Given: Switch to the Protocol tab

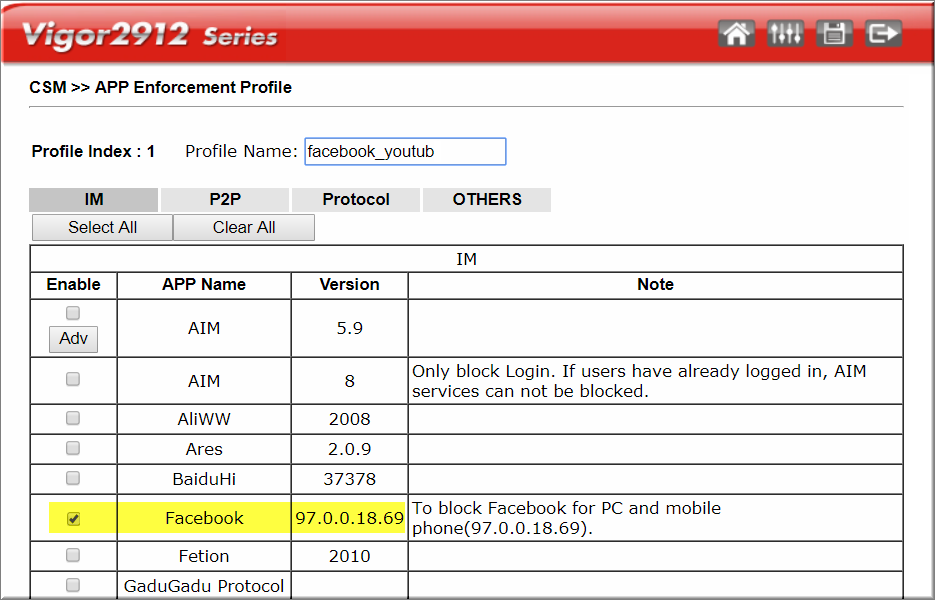Looking at the screenshot, I should tap(356, 199).
